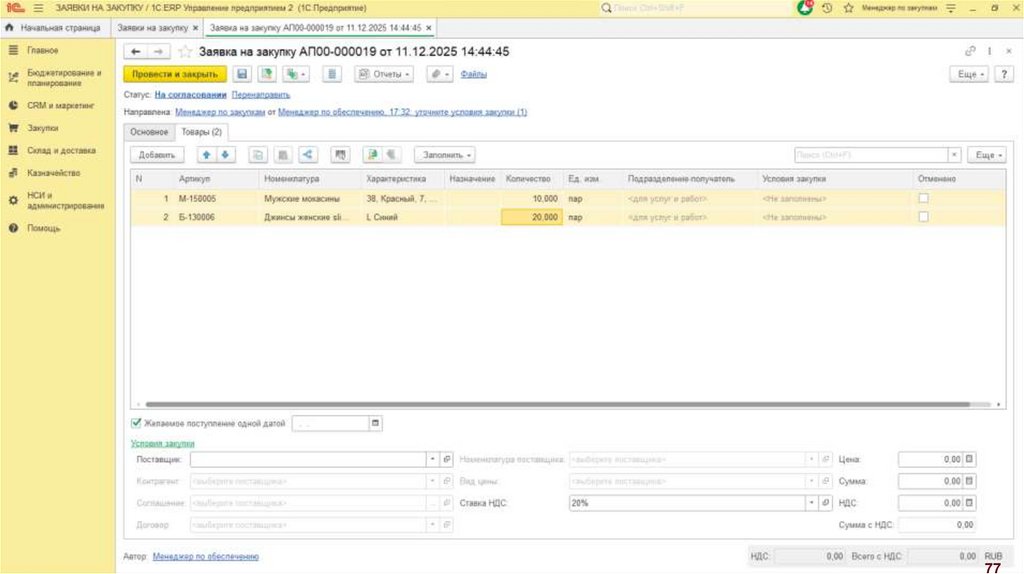Open notifications bell in title bar
1024x574 pixels.
tap(805, 8)
